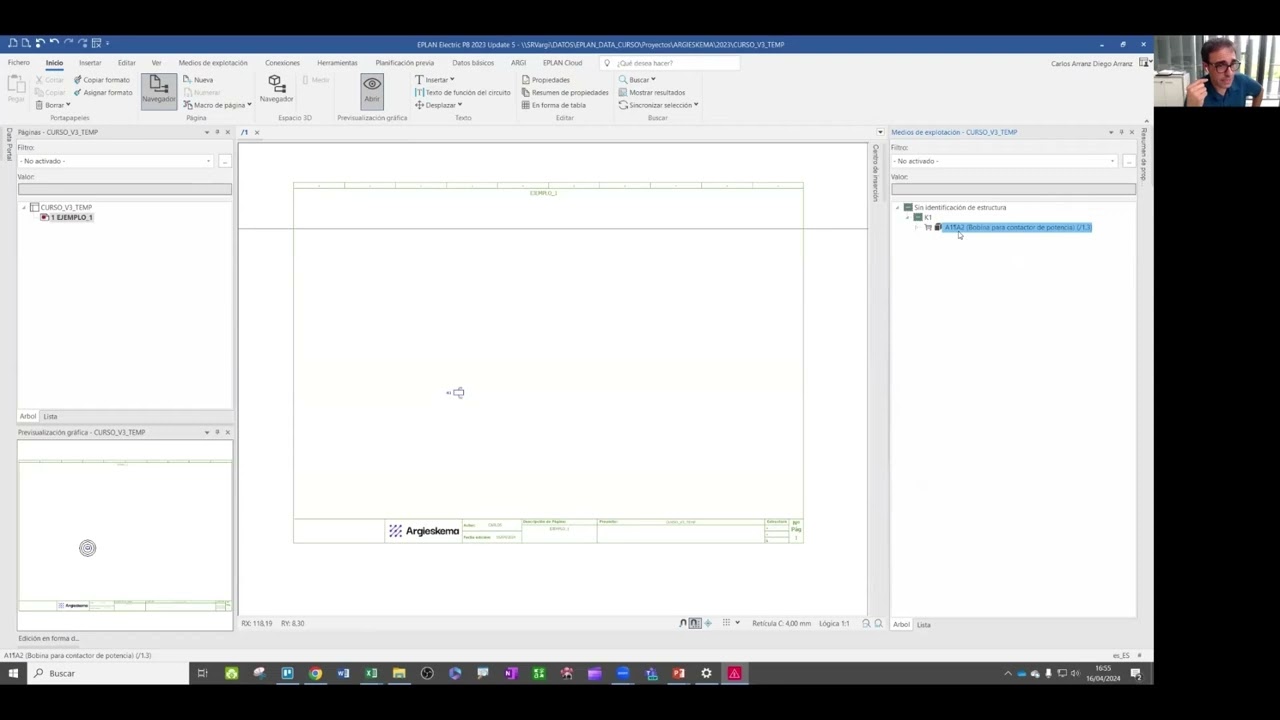Click Asignar formato in the ribbon

pos(102,93)
